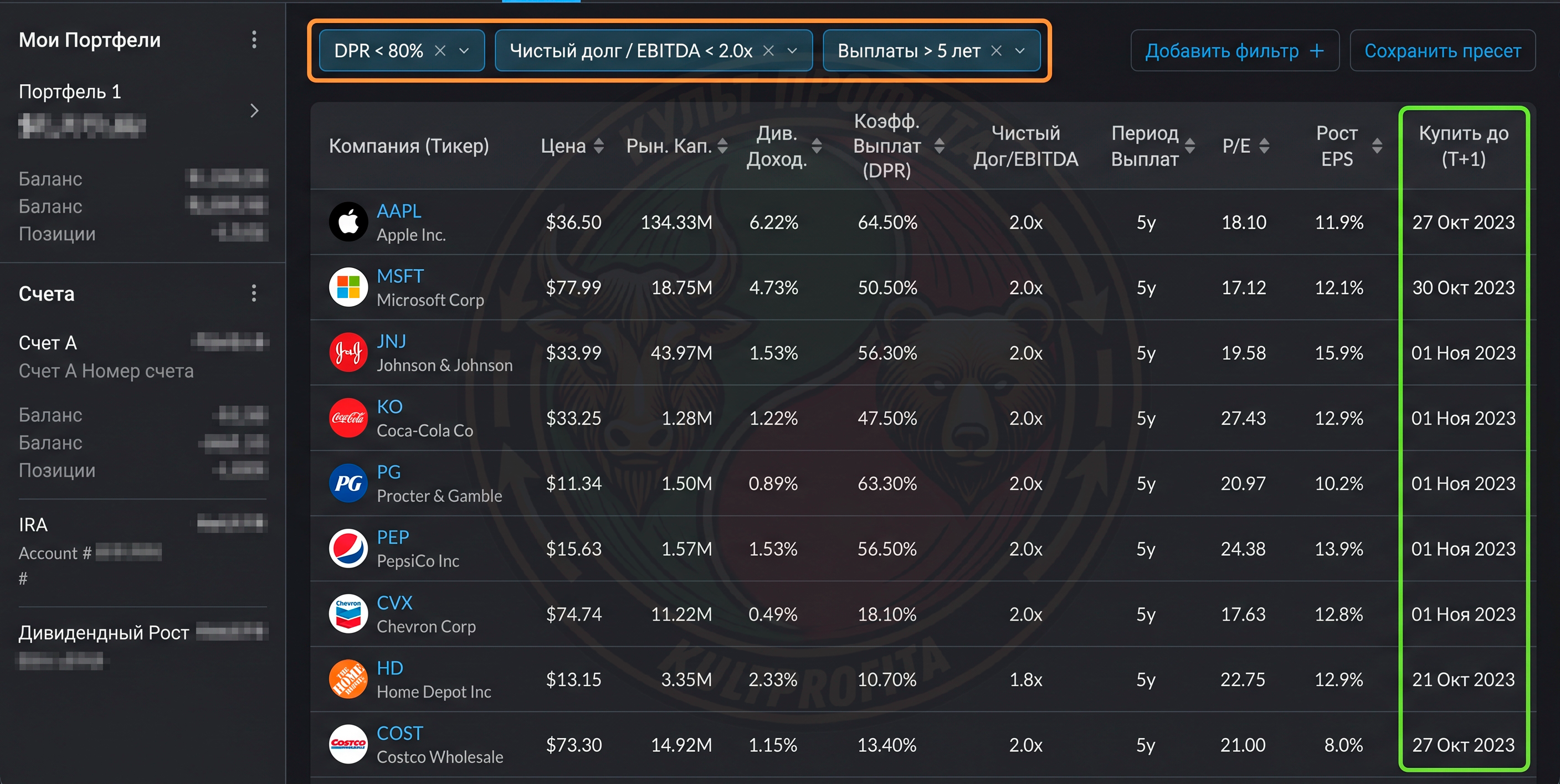This screenshot has height=784, width=1560.
Task: Select the IRA account in the sidebar
Action: point(33,524)
